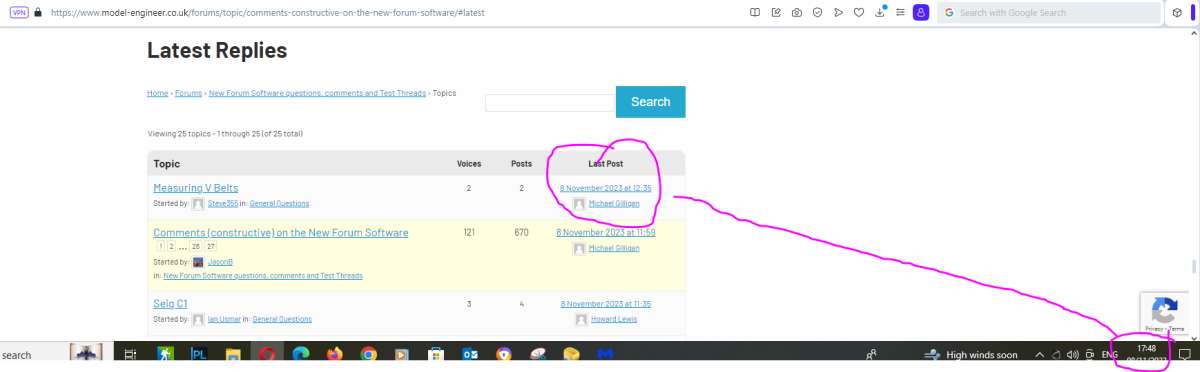Open JasonB's profile link

(221, 262)
